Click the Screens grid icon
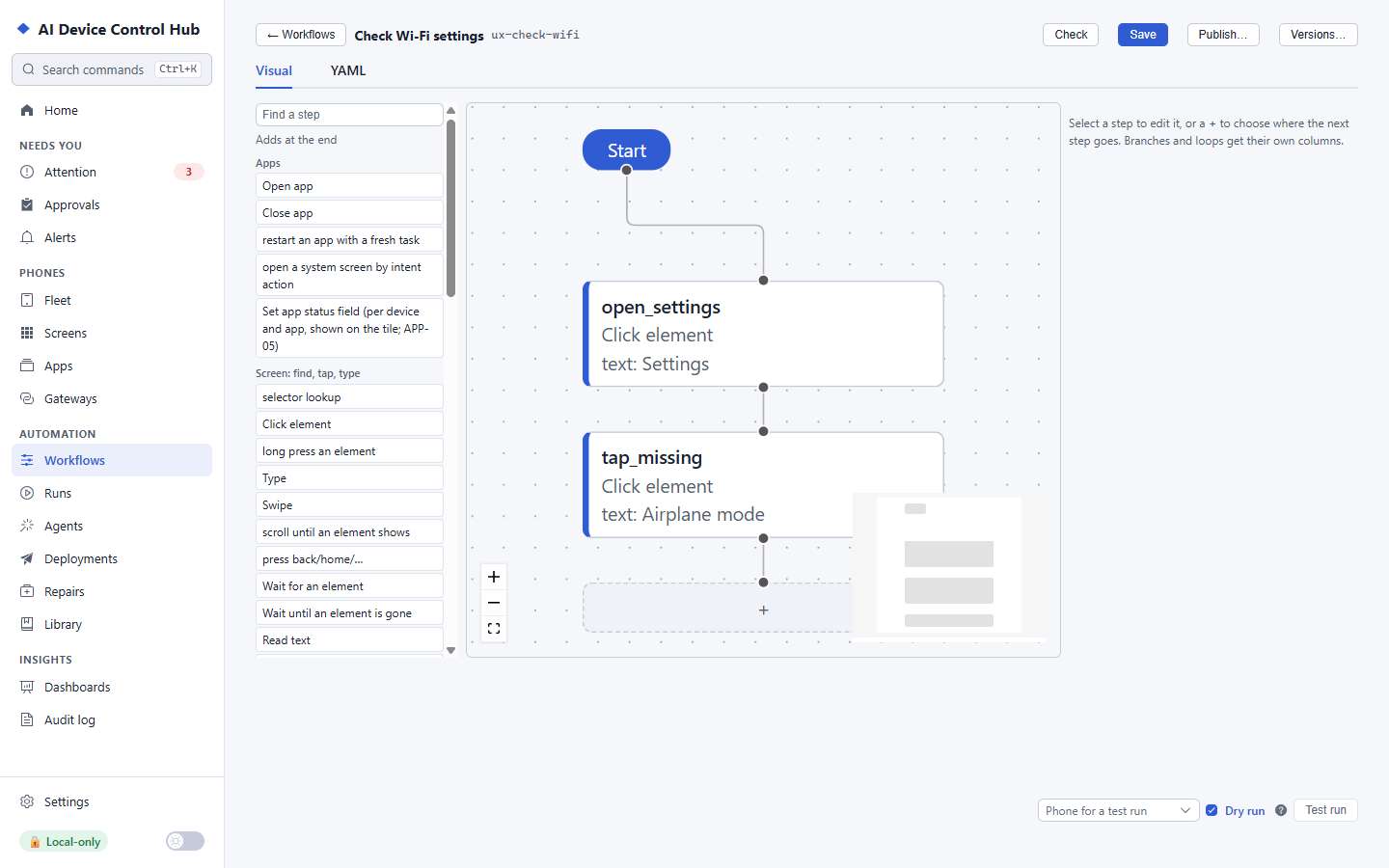 click(x=27, y=334)
